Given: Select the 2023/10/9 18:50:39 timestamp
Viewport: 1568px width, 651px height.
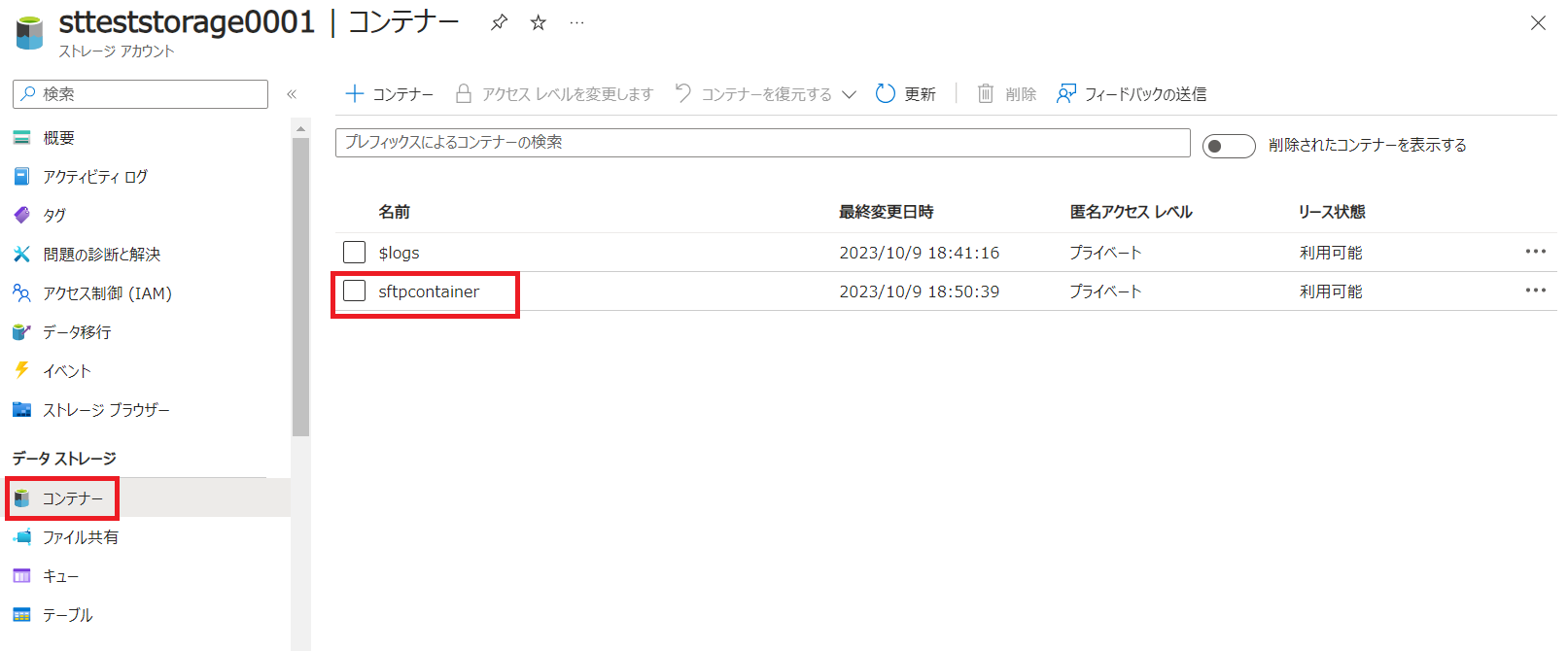Looking at the screenshot, I should pos(920,291).
